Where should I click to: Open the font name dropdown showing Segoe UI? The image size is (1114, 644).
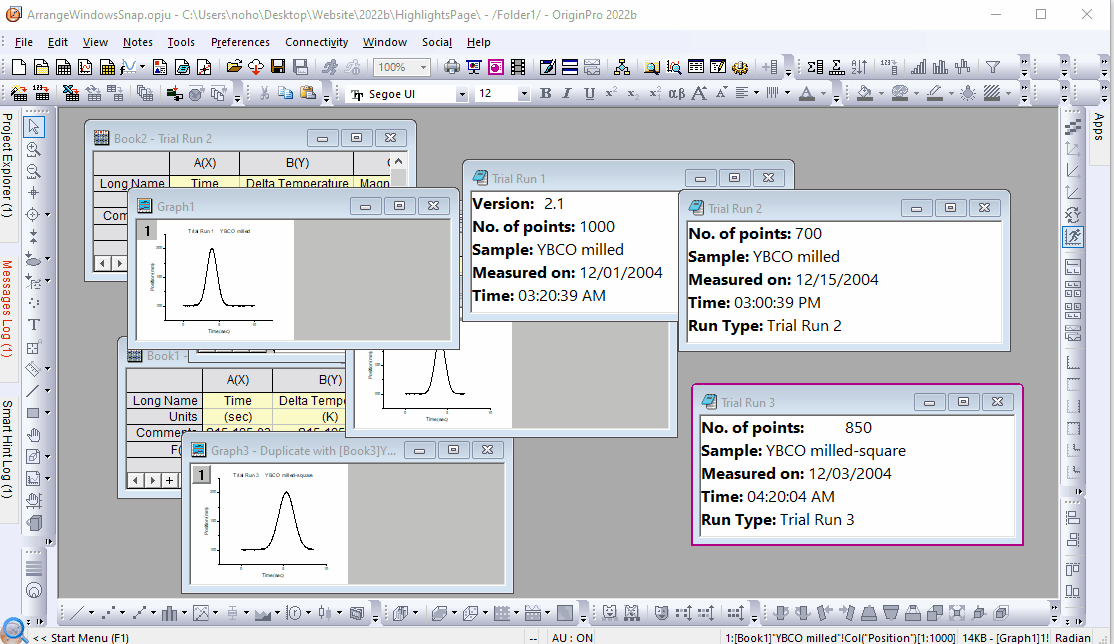pos(462,94)
